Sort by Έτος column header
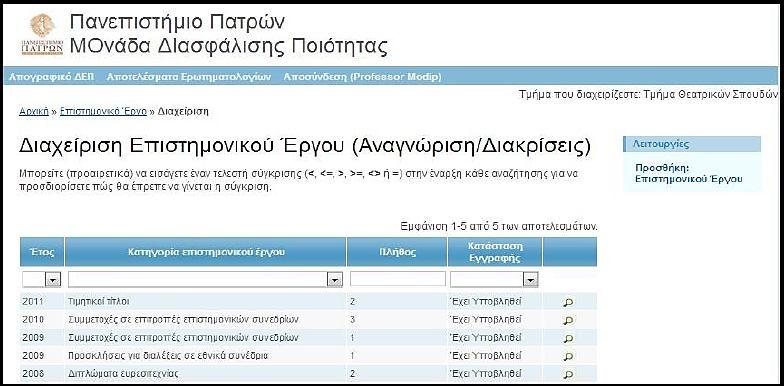 [42, 252]
